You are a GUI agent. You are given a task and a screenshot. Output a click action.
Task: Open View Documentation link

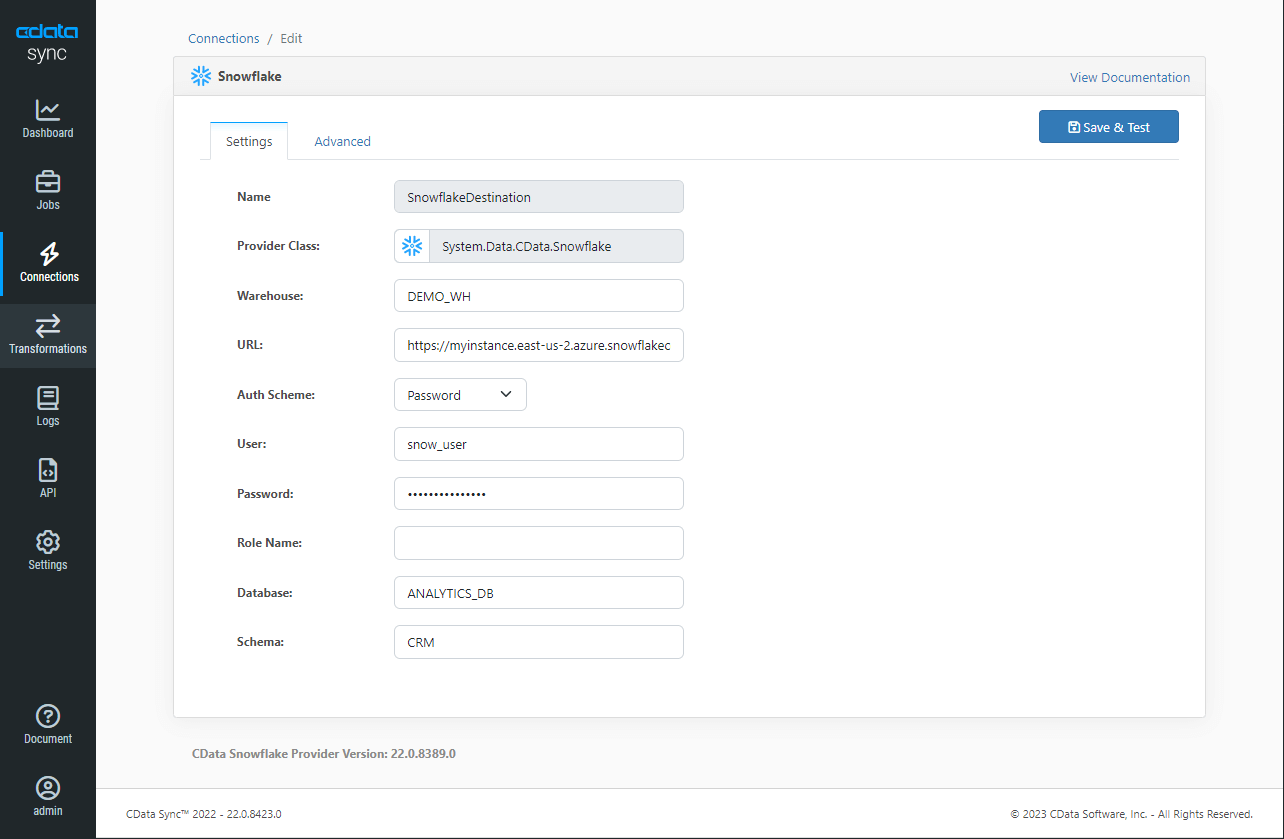click(x=1129, y=77)
